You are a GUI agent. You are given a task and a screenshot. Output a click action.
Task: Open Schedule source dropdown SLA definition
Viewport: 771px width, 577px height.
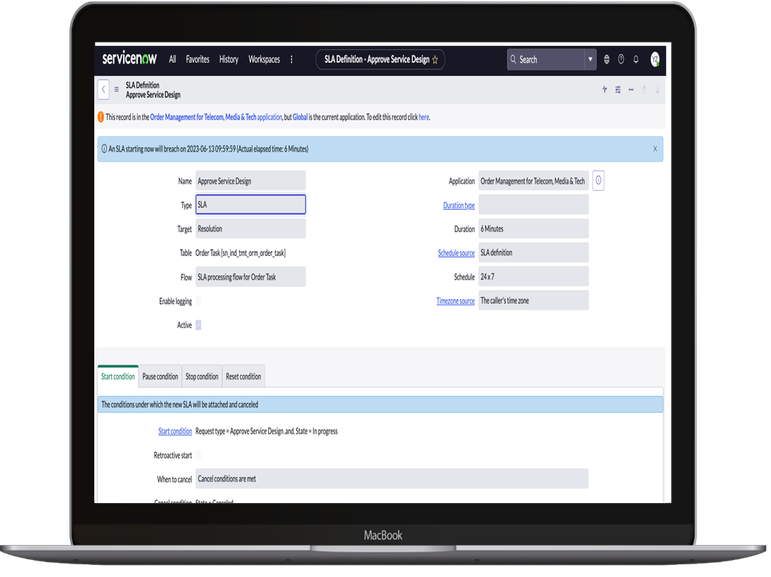click(x=533, y=252)
